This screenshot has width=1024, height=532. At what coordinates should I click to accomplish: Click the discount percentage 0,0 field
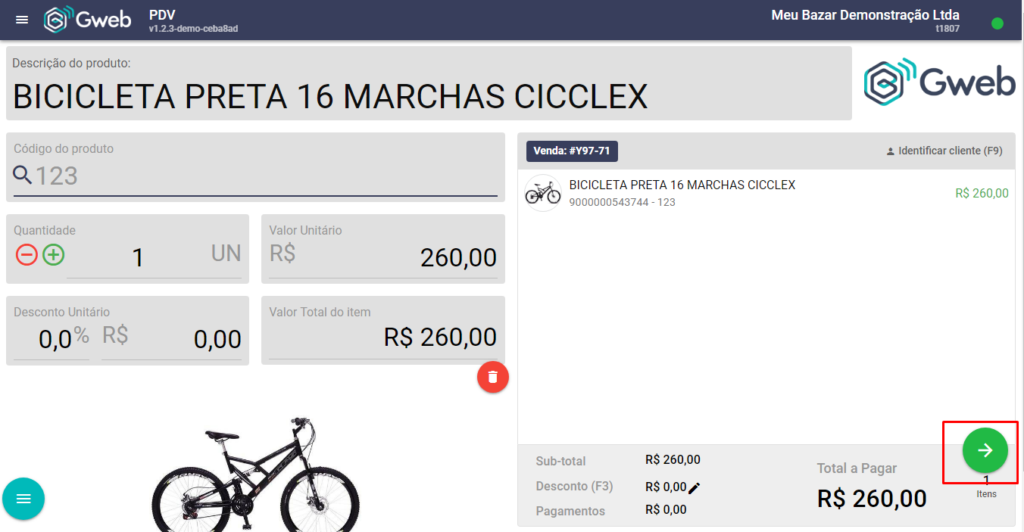(52, 338)
